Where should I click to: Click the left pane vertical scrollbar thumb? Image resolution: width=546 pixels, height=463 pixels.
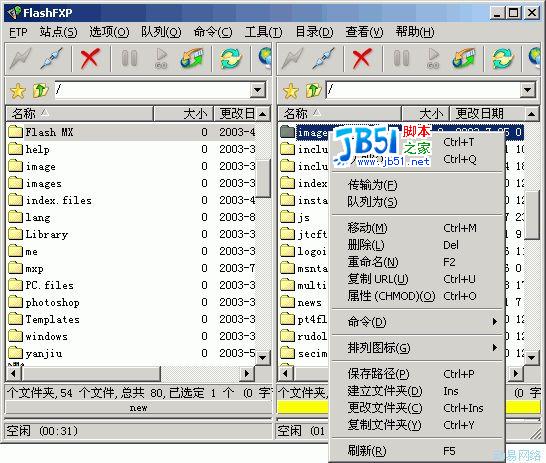[x=263, y=178]
